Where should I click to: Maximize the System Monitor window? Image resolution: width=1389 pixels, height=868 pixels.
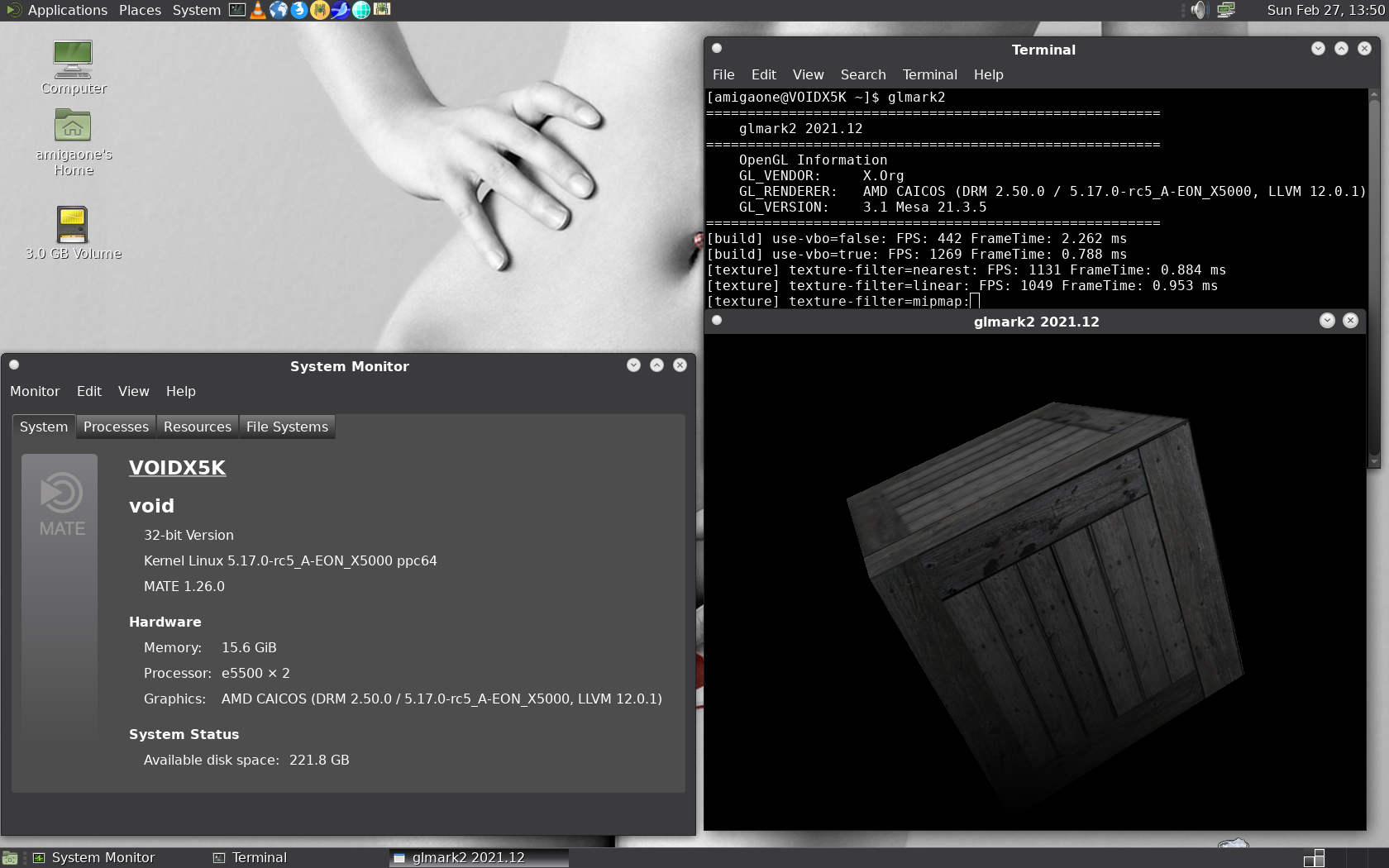[656, 365]
